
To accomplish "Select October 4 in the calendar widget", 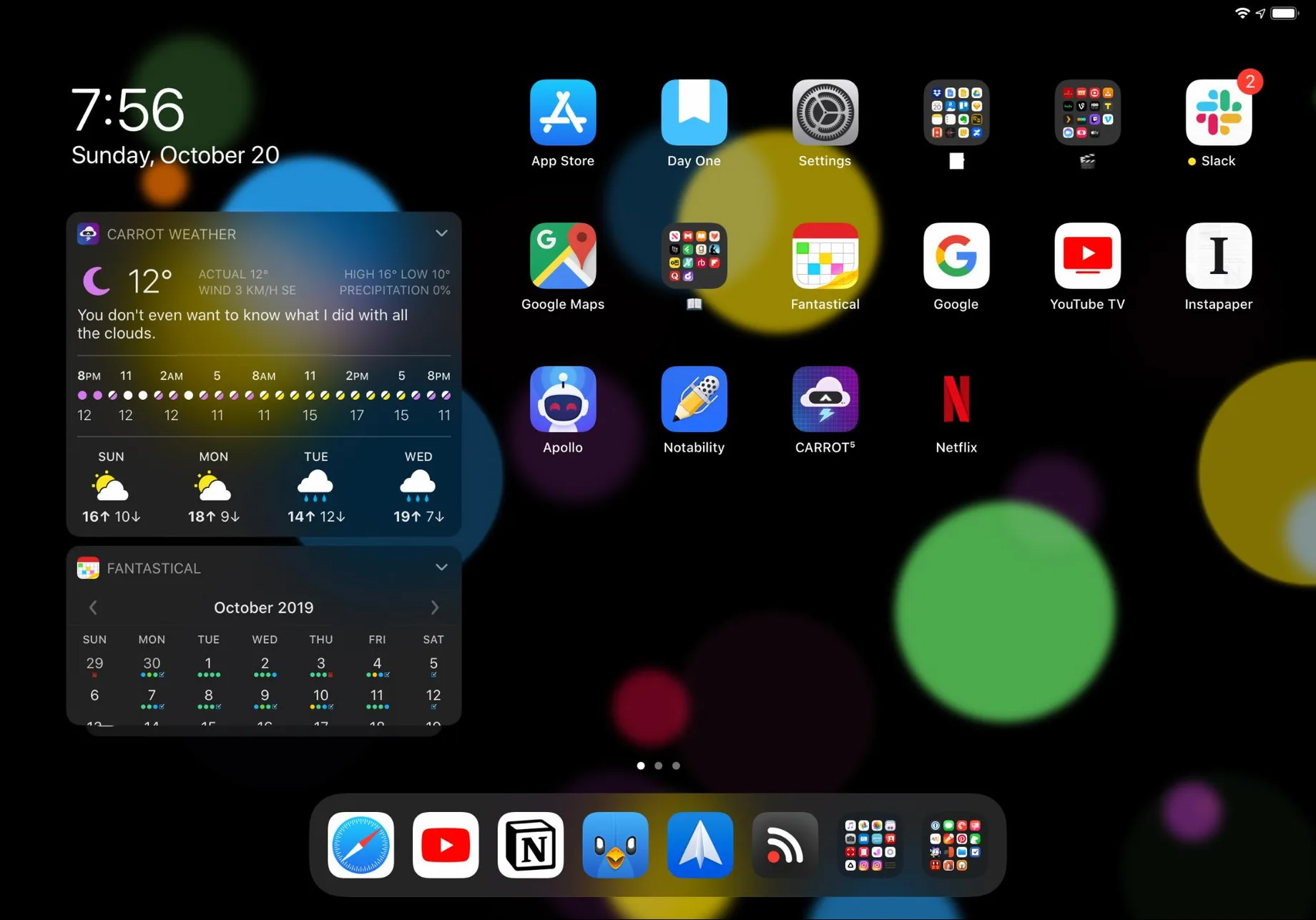I will click(x=377, y=665).
